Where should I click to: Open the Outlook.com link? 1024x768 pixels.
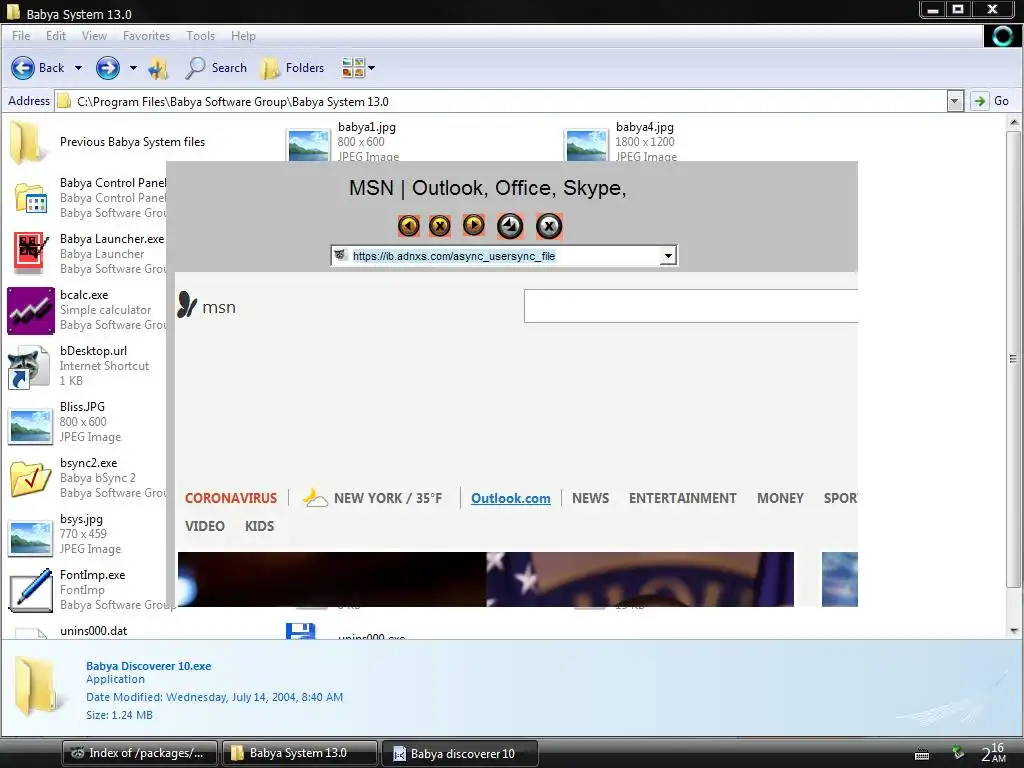[x=511, y=498]
